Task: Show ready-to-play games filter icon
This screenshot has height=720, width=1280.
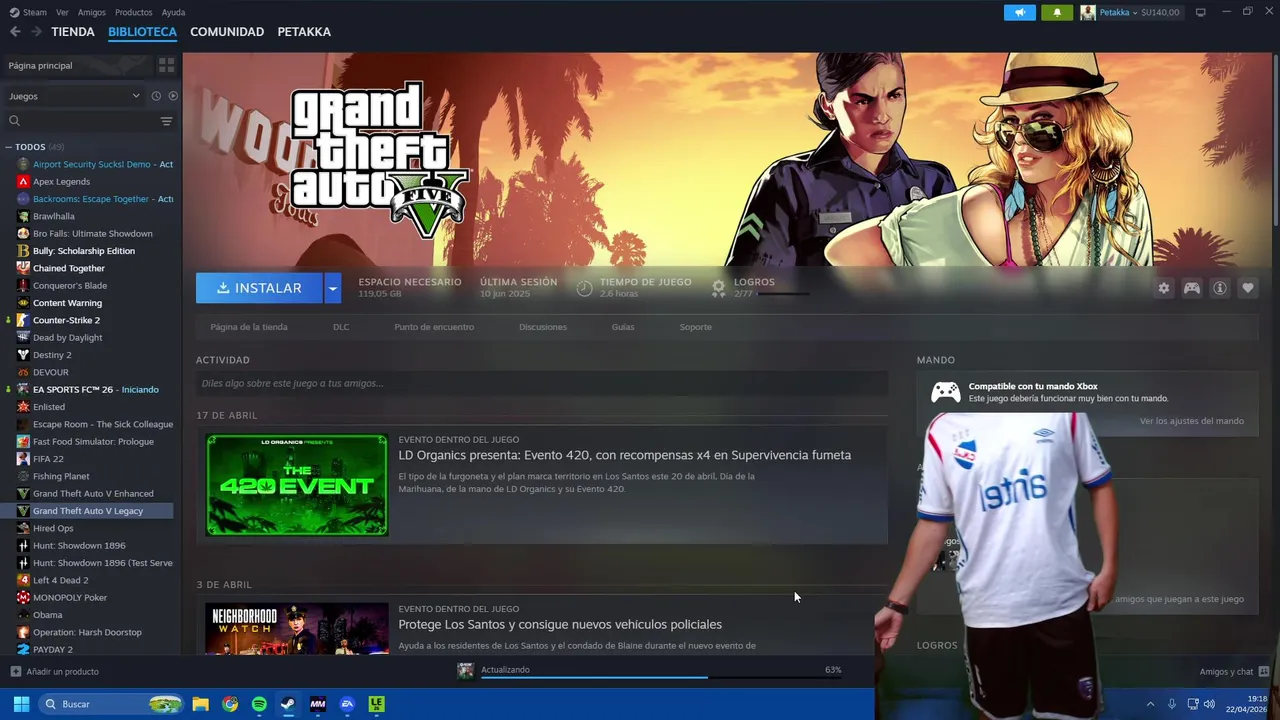Action: (173, 96)
